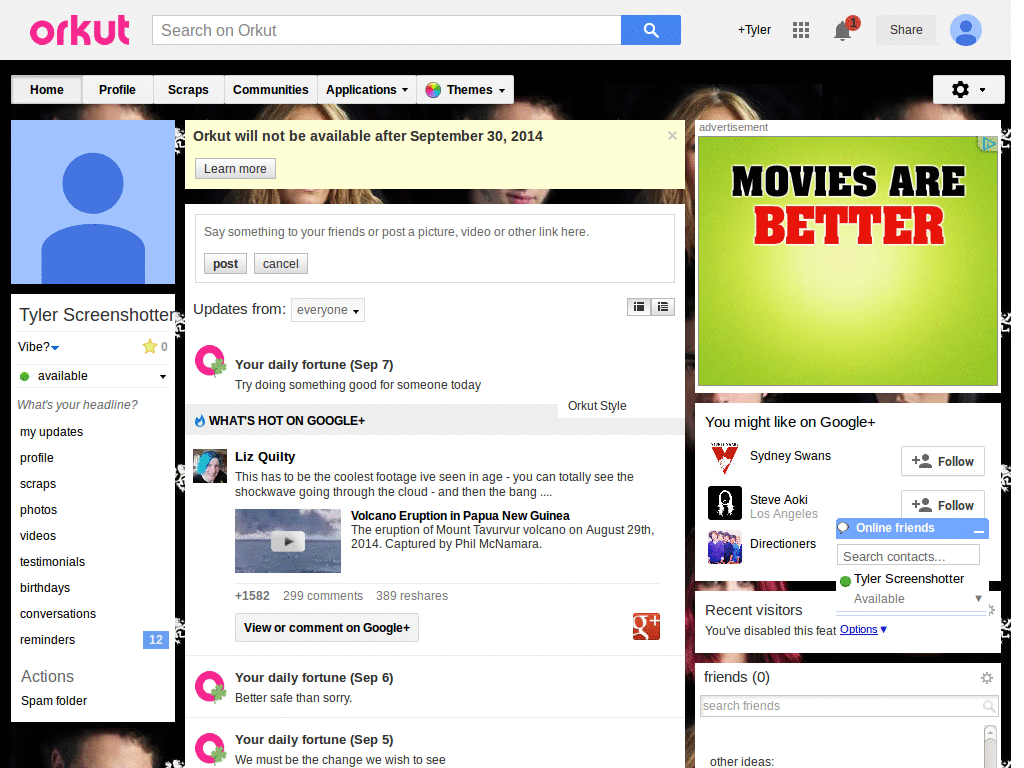Open photos in left sidebar

click(39, 510)
